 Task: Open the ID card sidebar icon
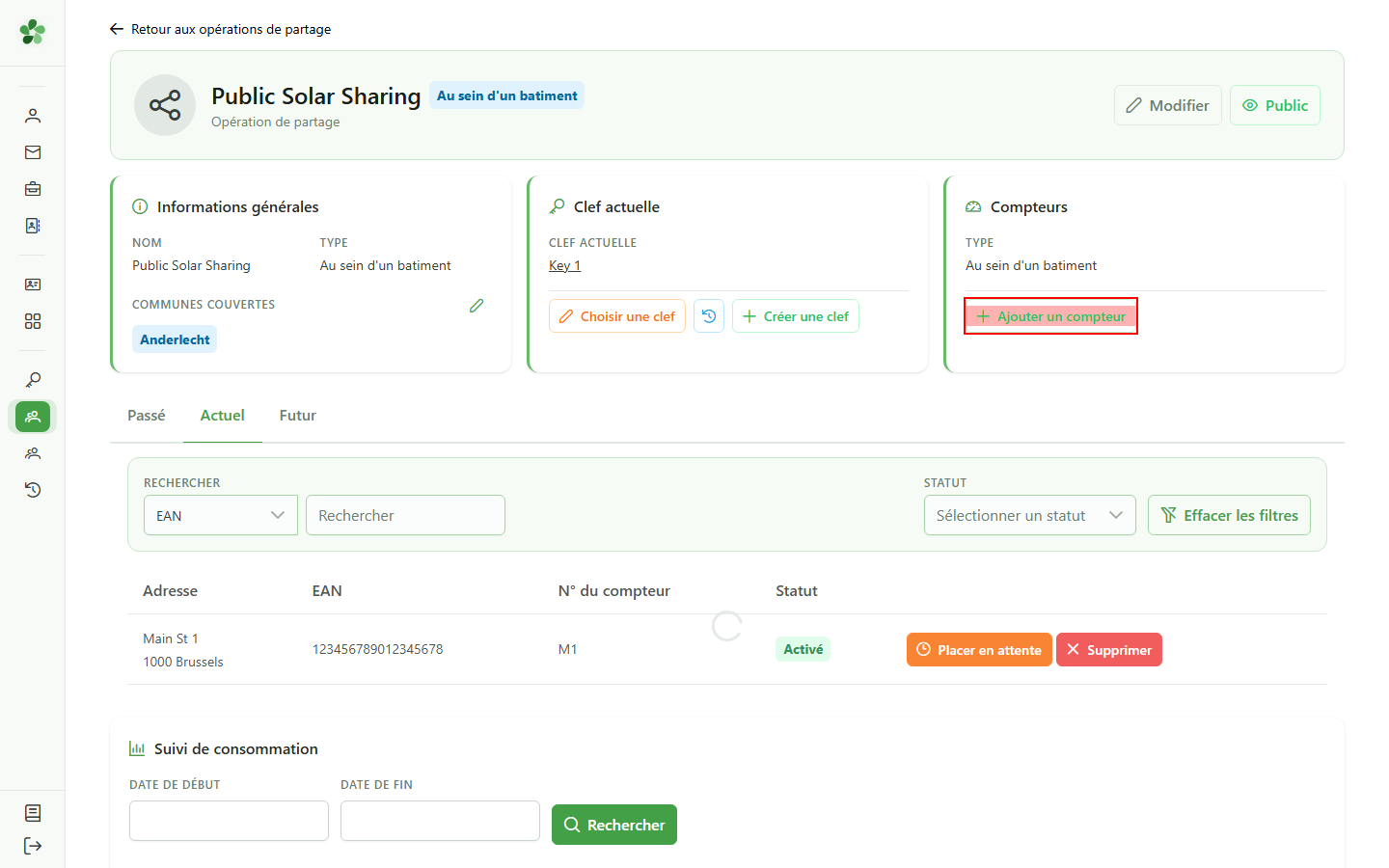[33, 285]
